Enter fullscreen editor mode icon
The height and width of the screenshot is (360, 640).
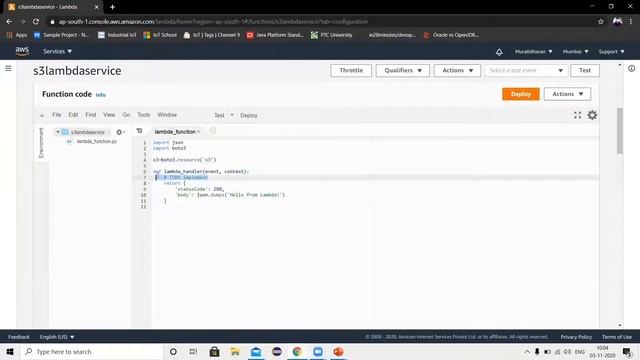coord(577,115)
